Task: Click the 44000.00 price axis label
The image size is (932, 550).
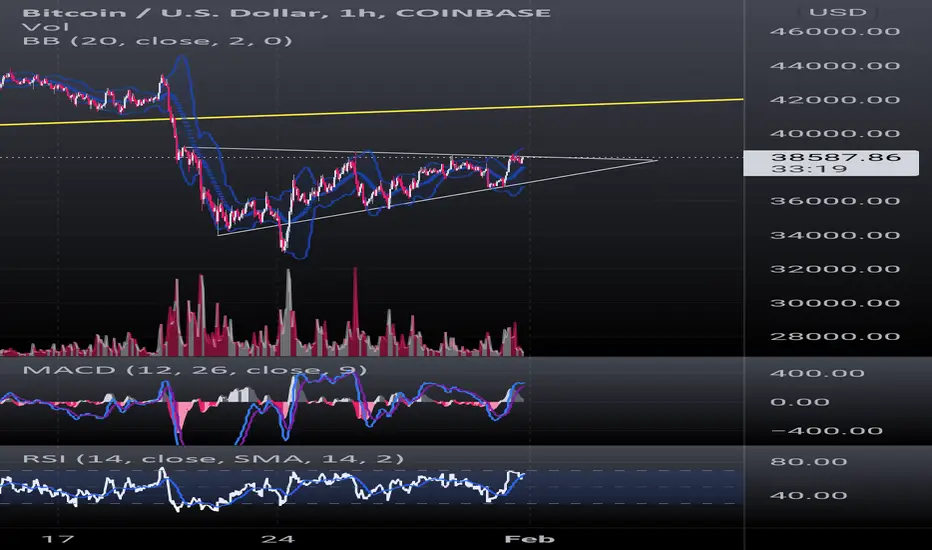Action: point(835,65)
